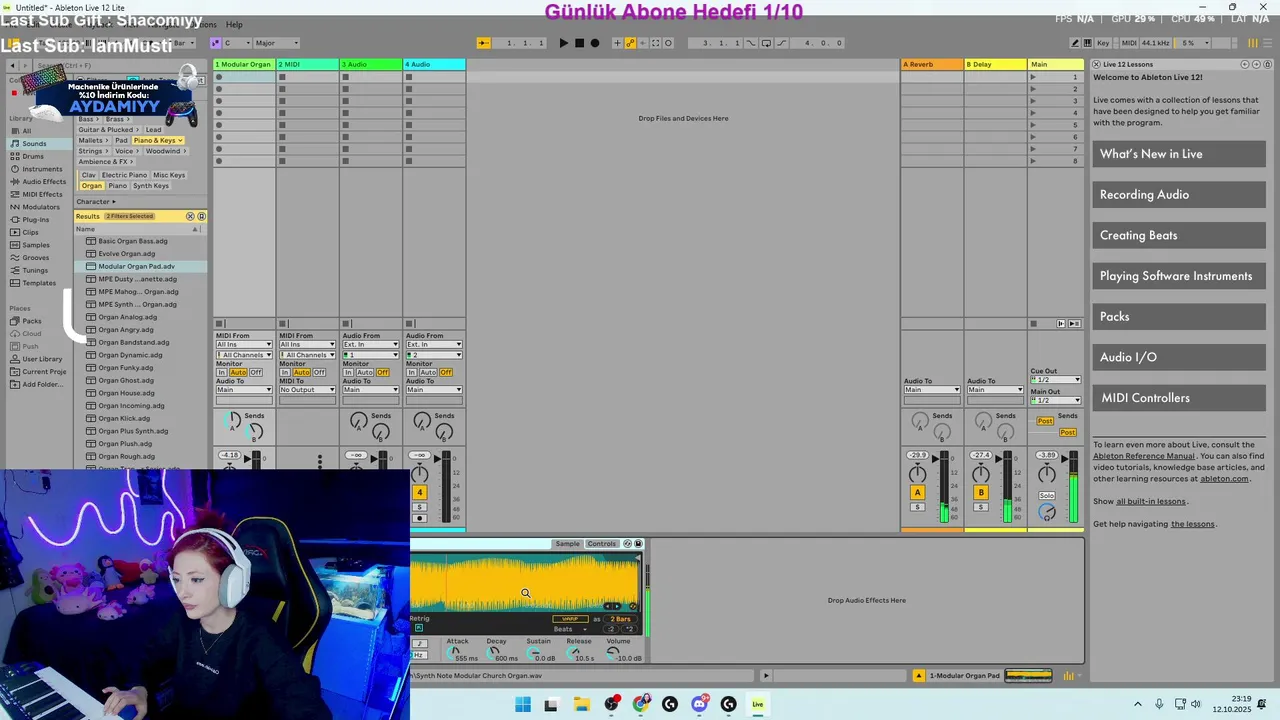Open the Creating Beats lesson
Viewport: 1280px width, 720px height.
[x=1179, y=235]
